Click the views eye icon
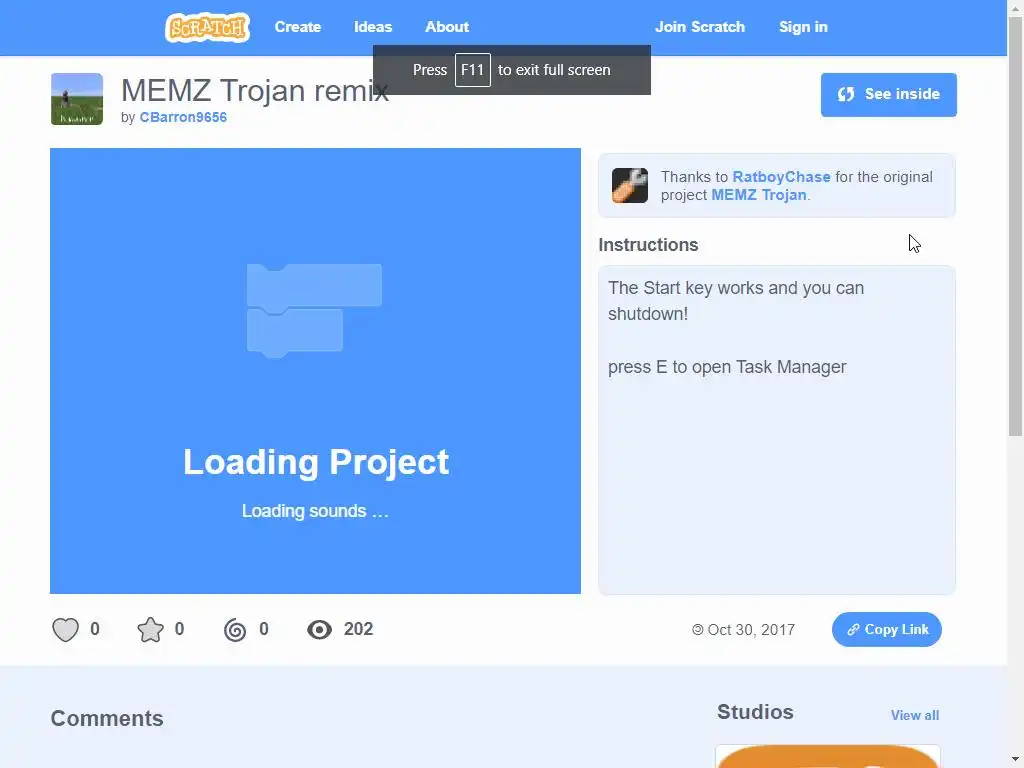Screen dimensions: 1024x768 tap(319, 630)
